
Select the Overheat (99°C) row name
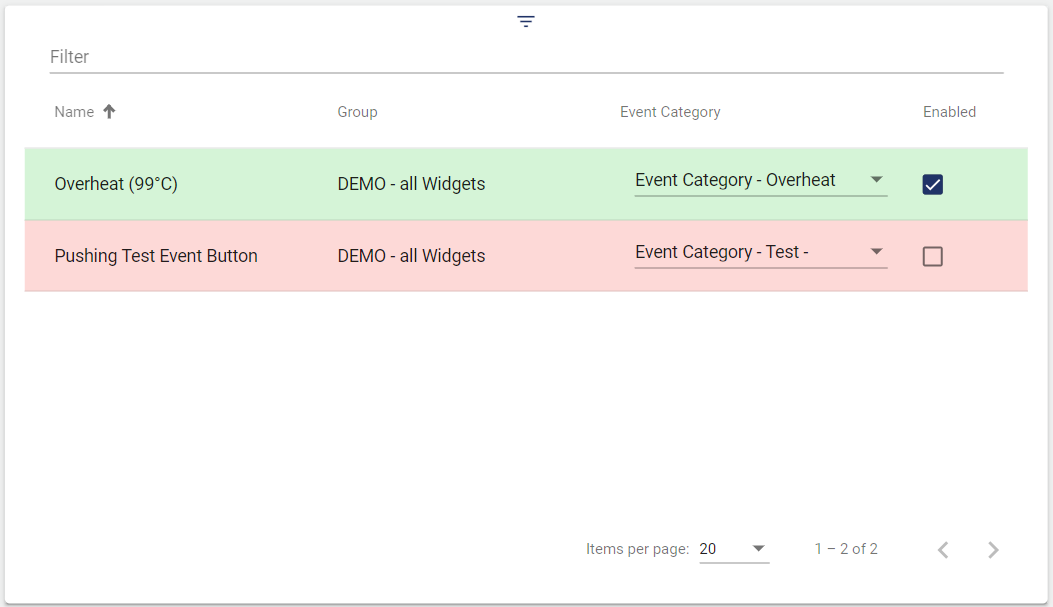tap(116, 184)
